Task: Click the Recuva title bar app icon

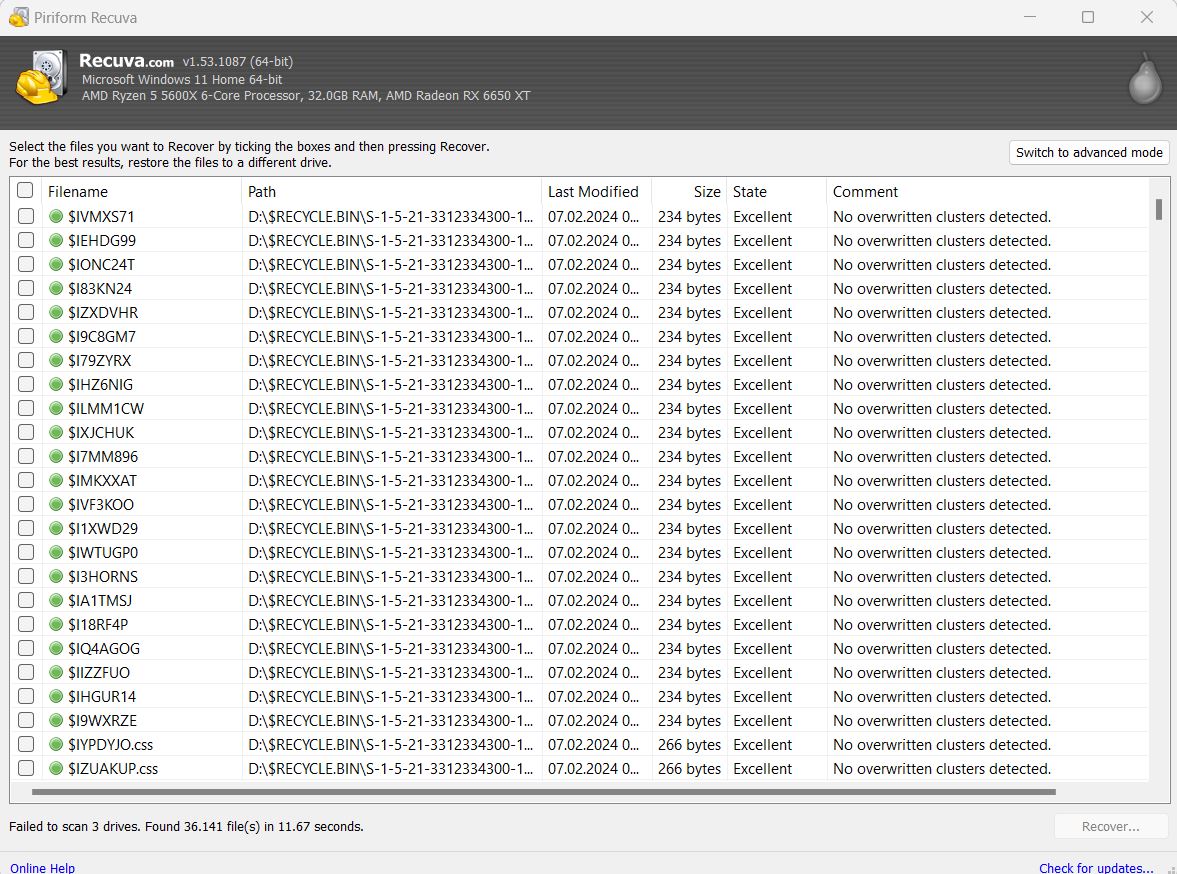Action: pyautogui.click(x=19, y=17)
